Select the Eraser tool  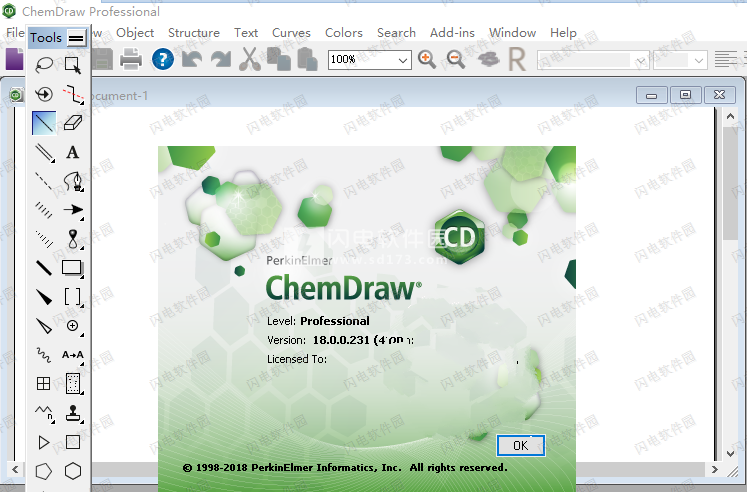[x=72, y=123]
